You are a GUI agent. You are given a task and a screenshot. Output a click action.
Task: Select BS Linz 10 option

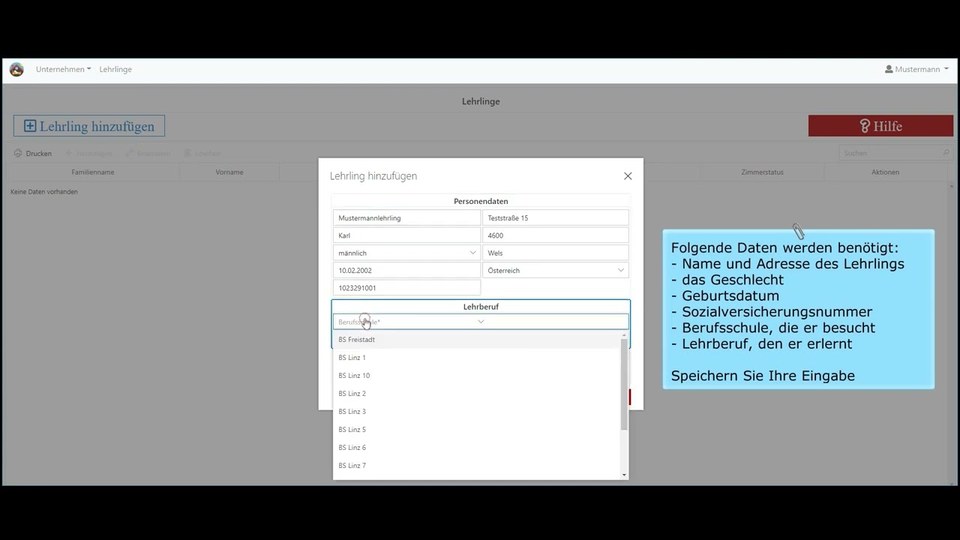[476, 375]
